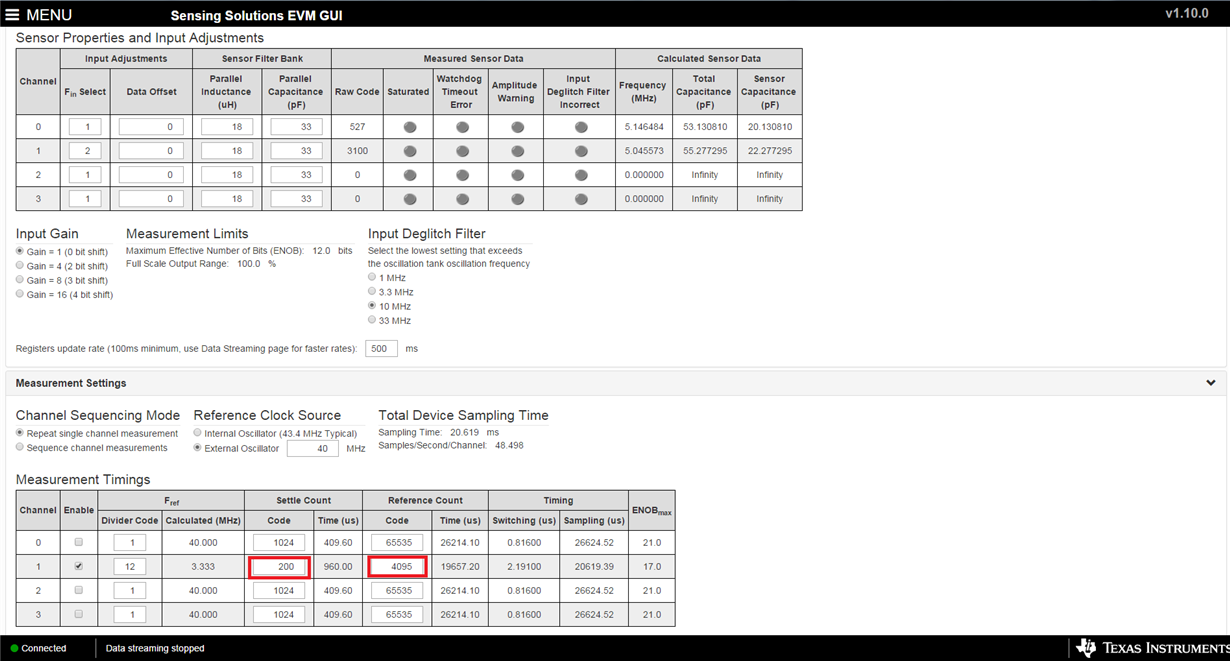Click channel 2 Data Offset field
The width and height of the screenshot is (1230, 661).
click(151, 175)
